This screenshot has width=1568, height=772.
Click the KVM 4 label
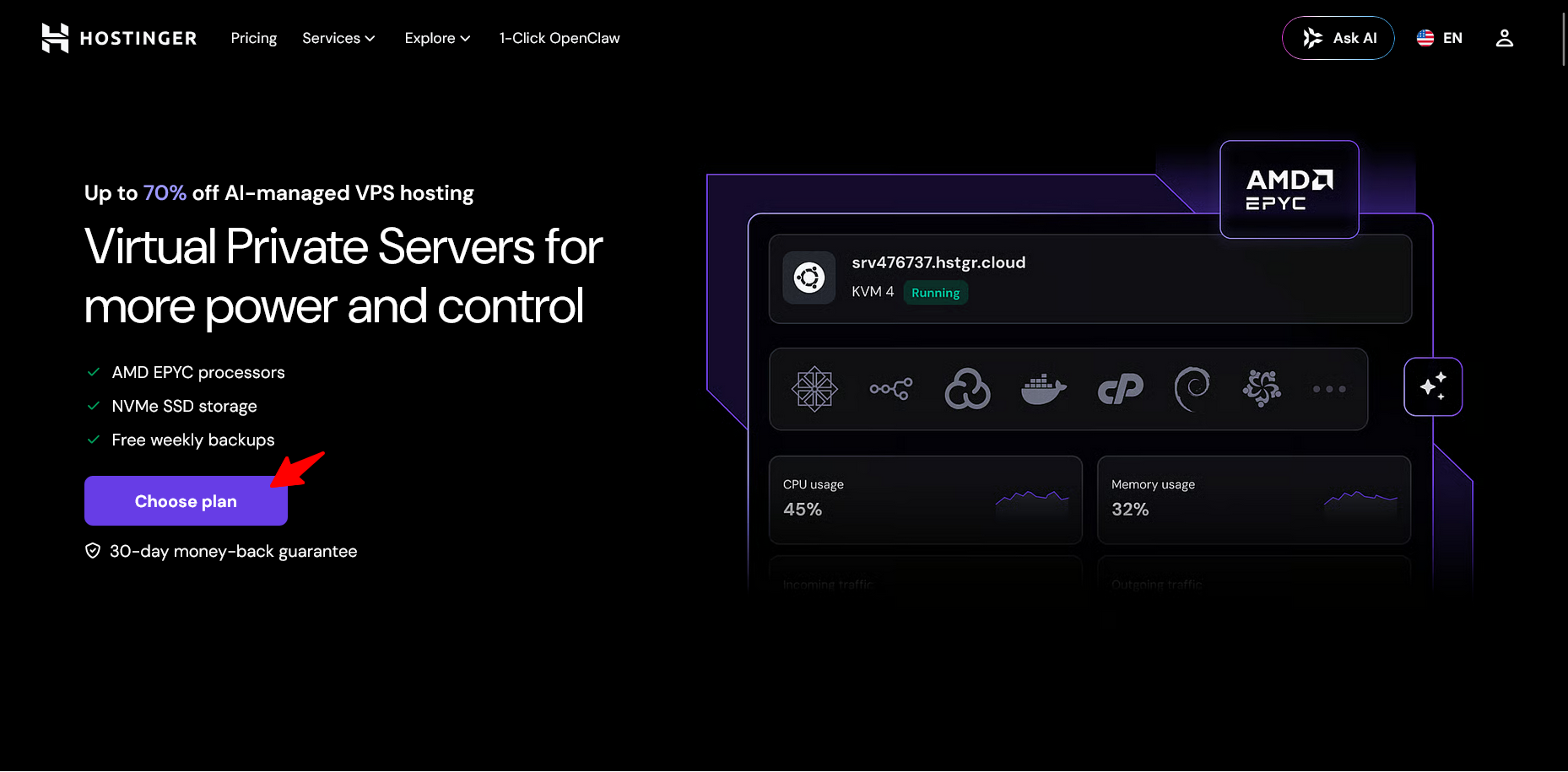pyautogui.click(x=873, y=292)
